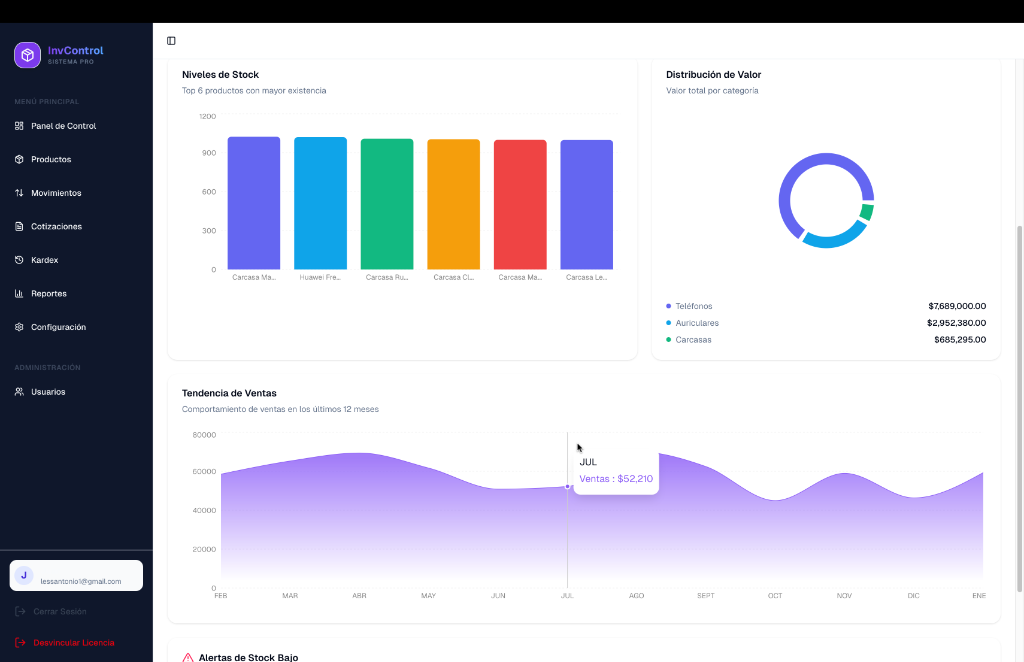Click the Configuración gear icon

click(x=19, y=327)
